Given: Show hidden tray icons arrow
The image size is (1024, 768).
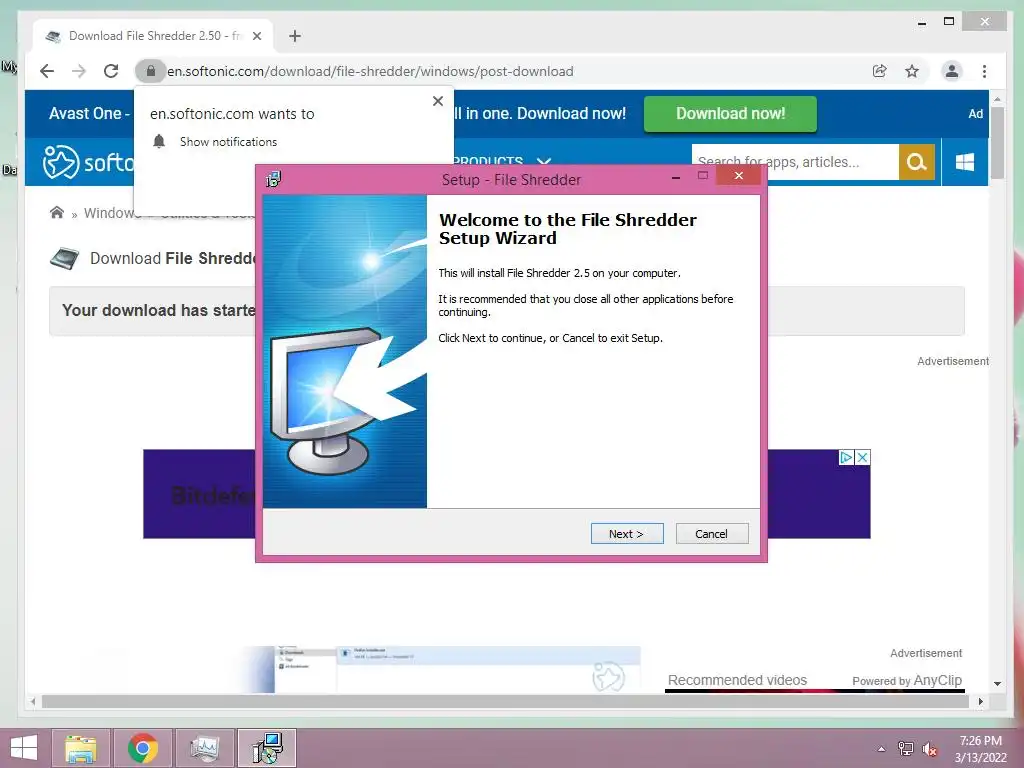Looking at the screenshot, I should tap(882, 749).
